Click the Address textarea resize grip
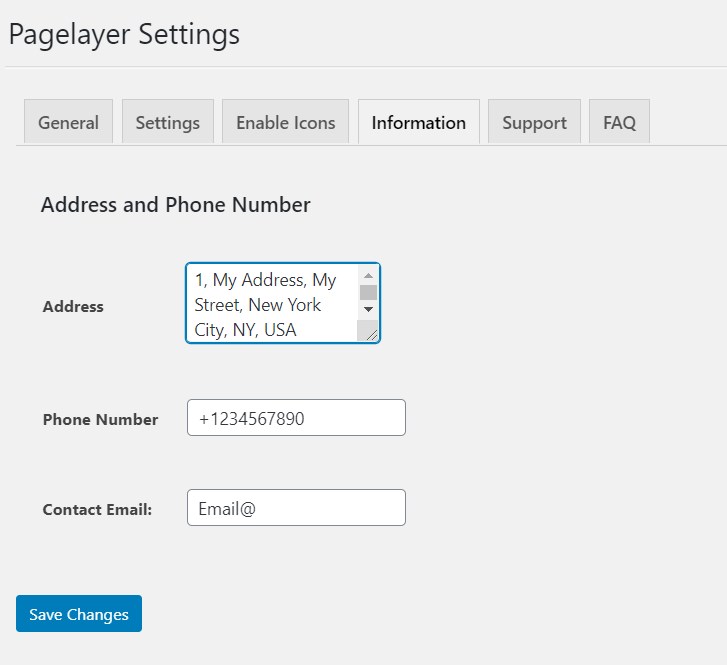The image size is (727, 665). [370, 334]
